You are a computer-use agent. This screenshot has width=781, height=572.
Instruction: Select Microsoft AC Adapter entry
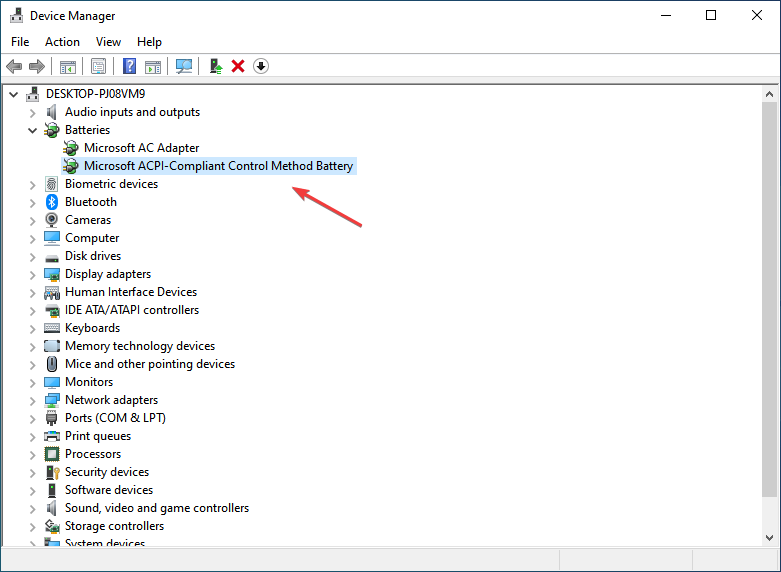tap(141, 148)
